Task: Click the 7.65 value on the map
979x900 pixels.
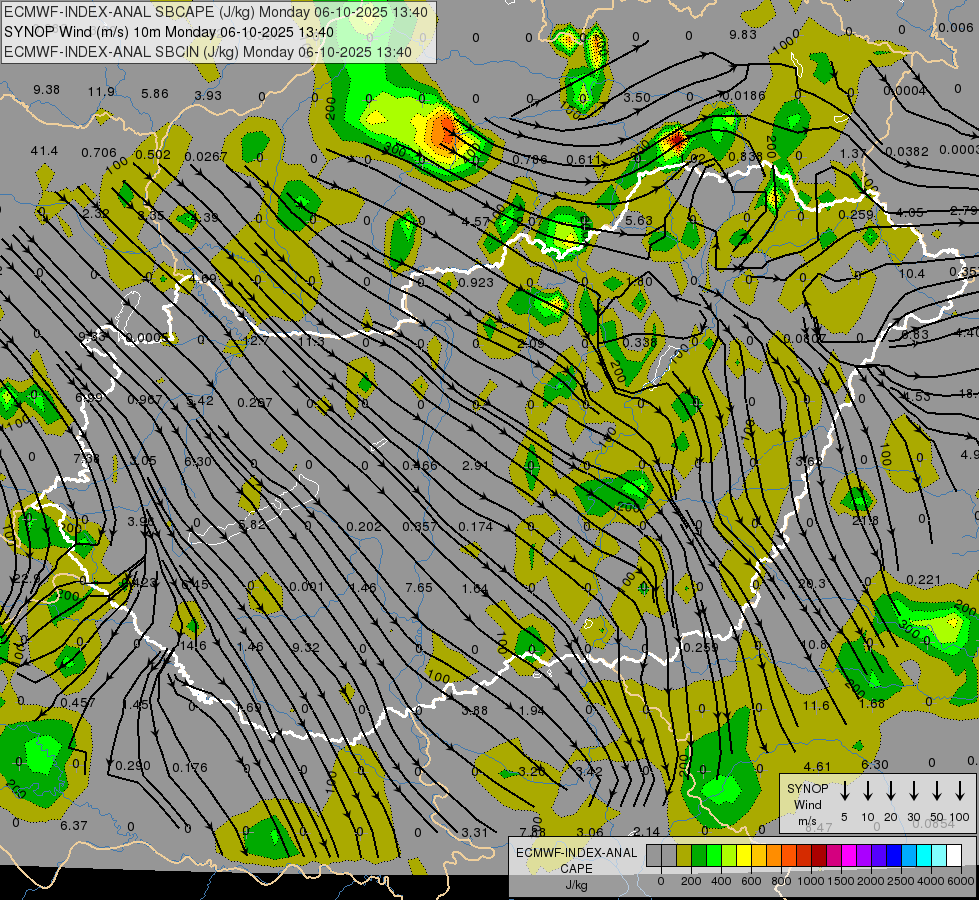Action: click(x=419, y=587)
